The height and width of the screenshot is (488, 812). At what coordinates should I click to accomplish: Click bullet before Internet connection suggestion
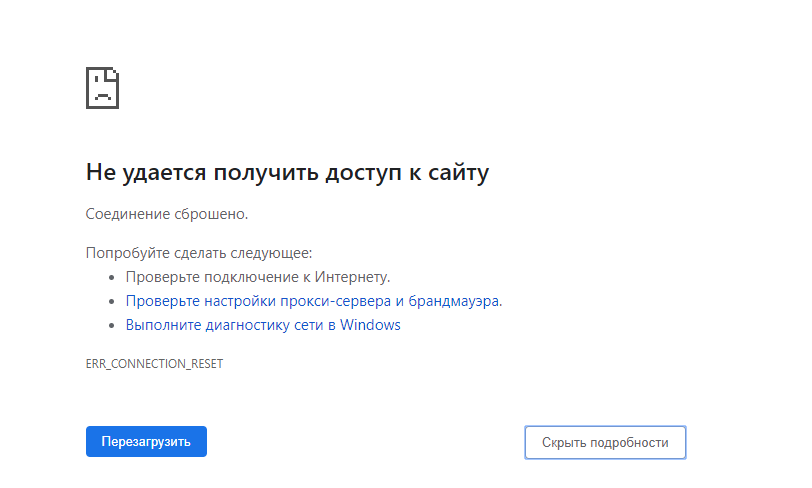coord(111,278)
